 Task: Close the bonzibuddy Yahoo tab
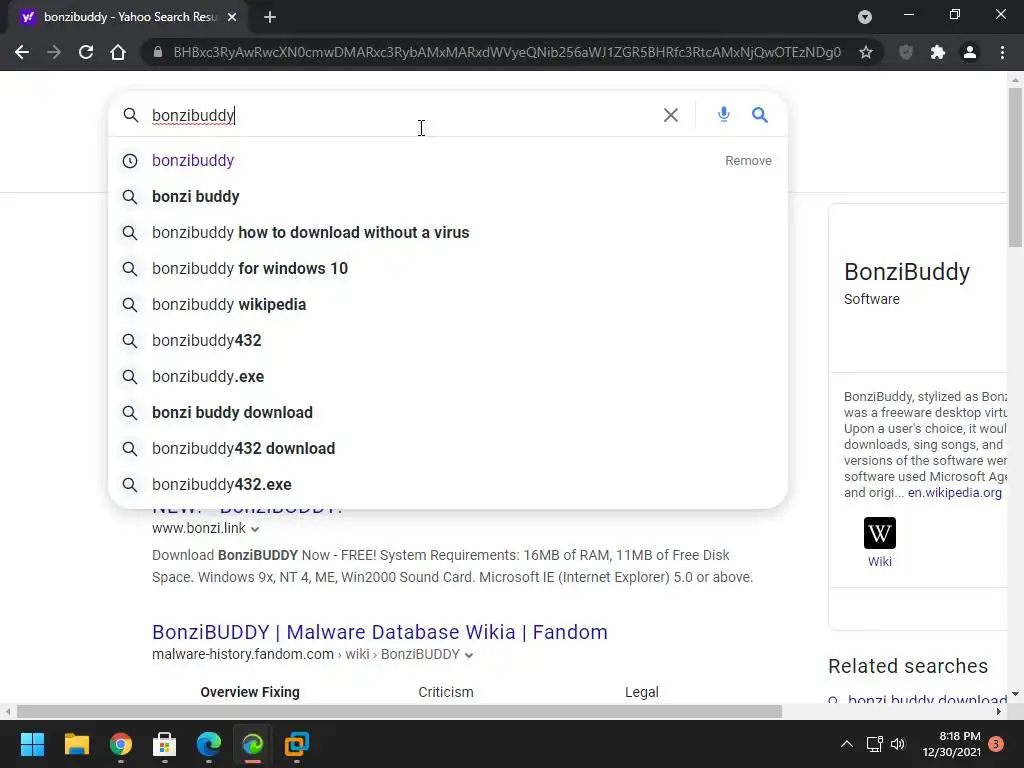[x=232, y=18]
